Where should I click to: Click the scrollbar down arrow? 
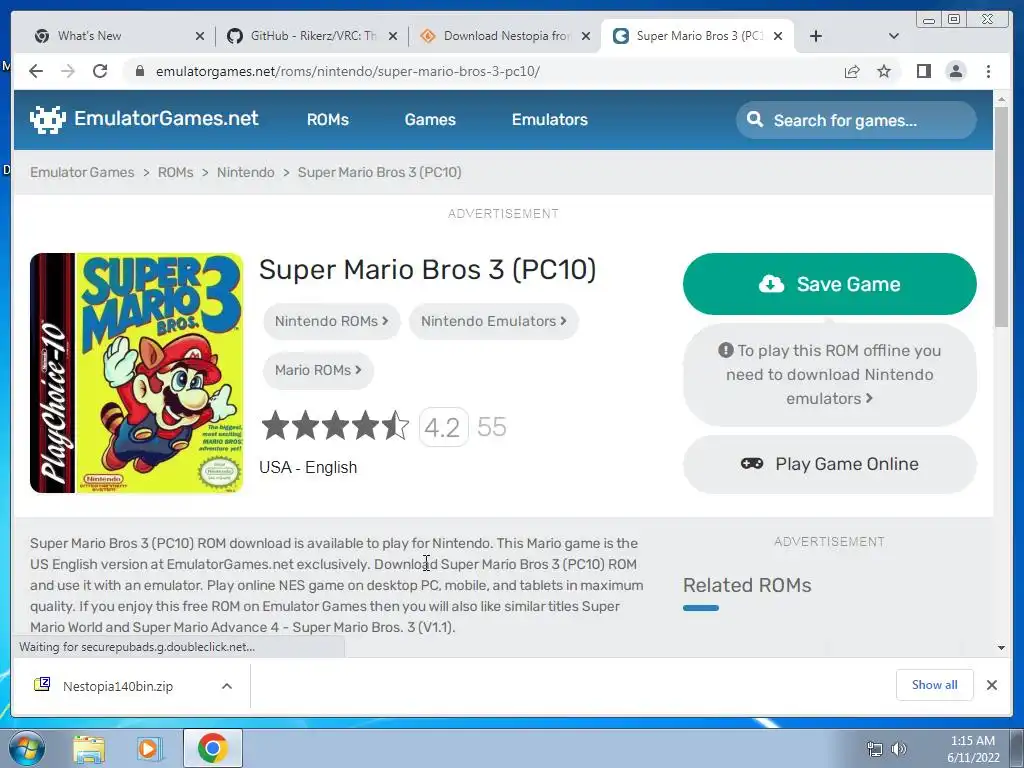click(x=1001, y=648)
